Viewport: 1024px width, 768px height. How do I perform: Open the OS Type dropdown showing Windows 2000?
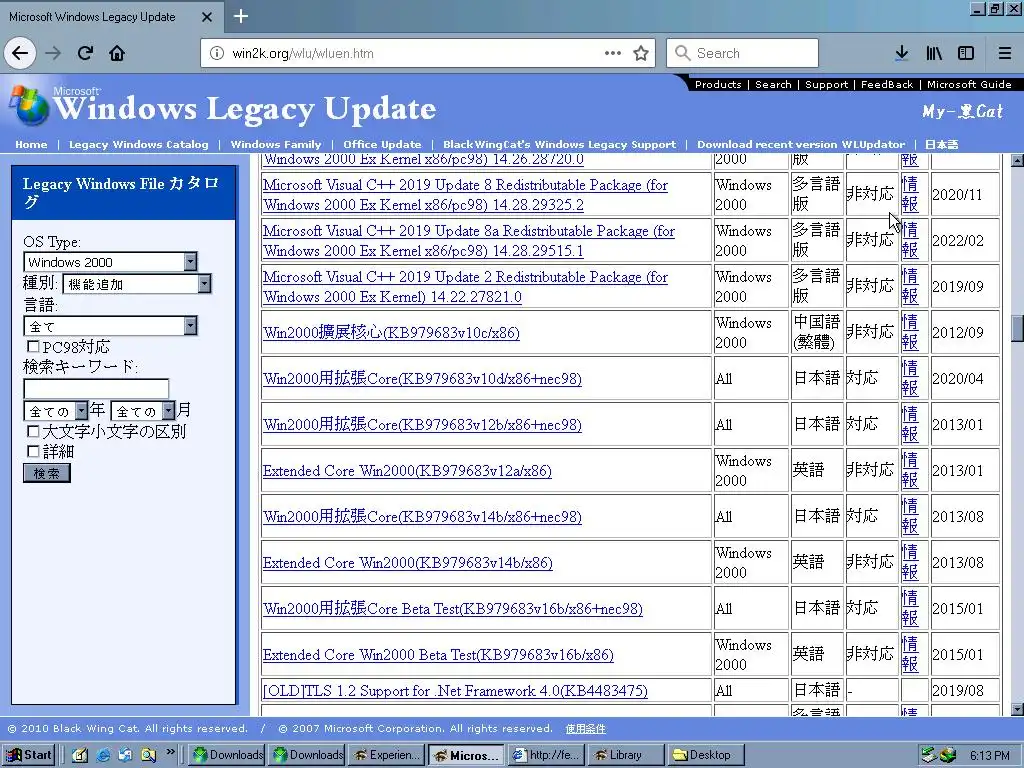click(110, 262)
